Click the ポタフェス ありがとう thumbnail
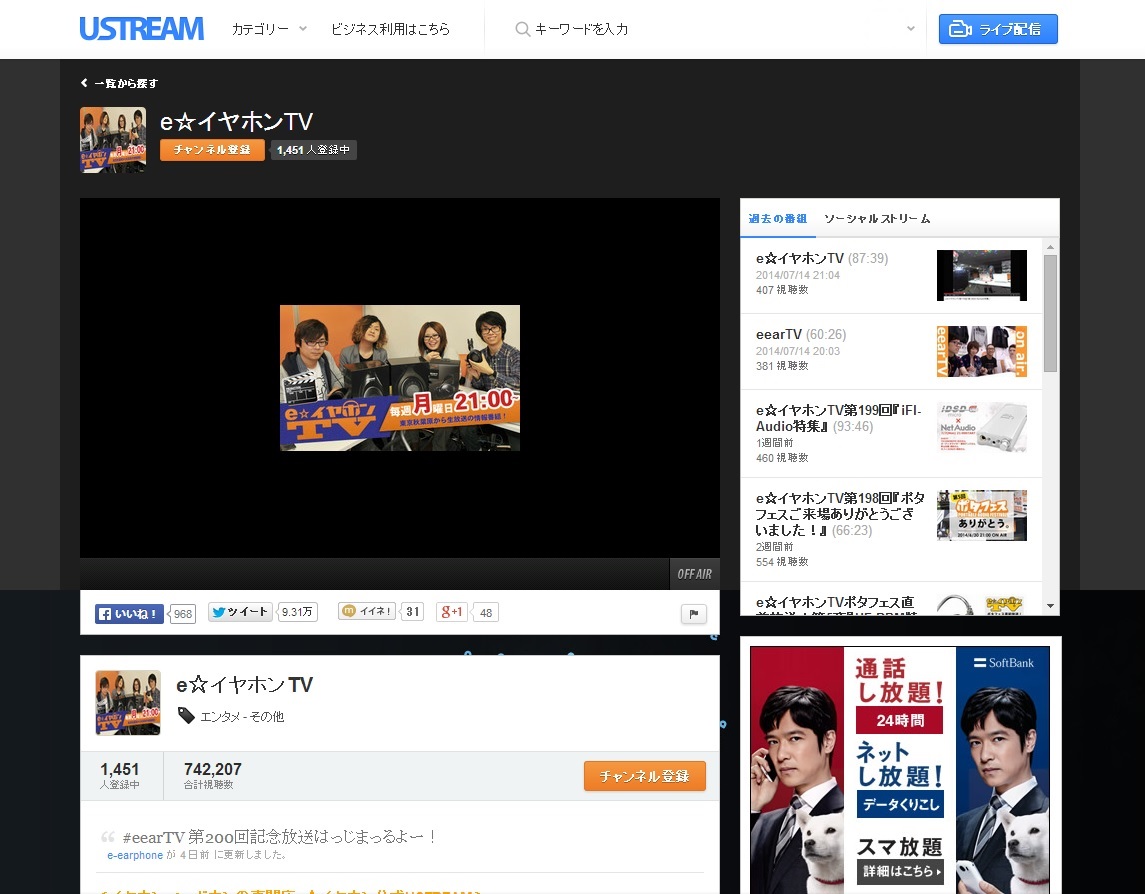 981,515
